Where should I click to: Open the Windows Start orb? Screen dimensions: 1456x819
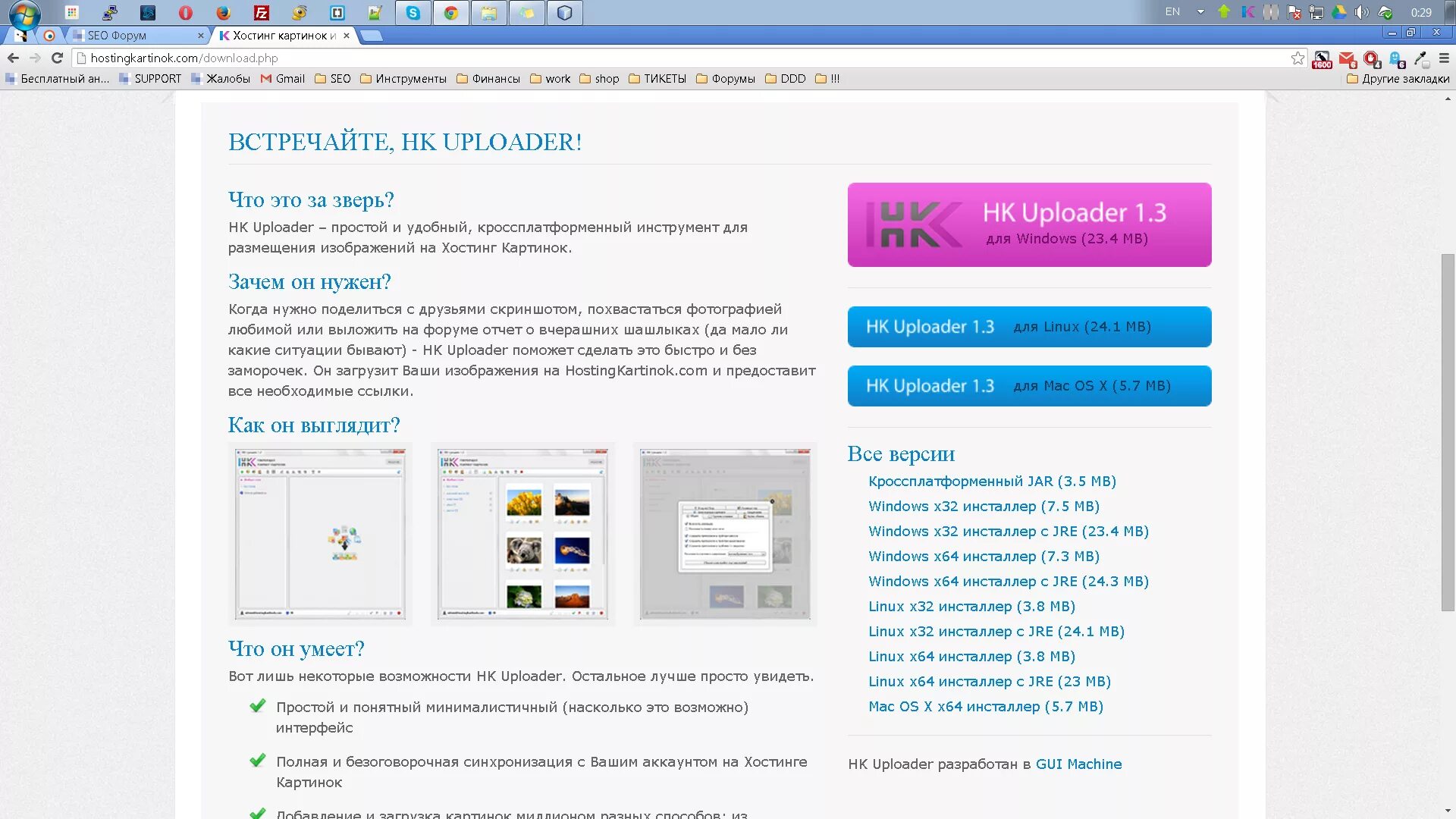pyautogui.click(x=24, y=14)
